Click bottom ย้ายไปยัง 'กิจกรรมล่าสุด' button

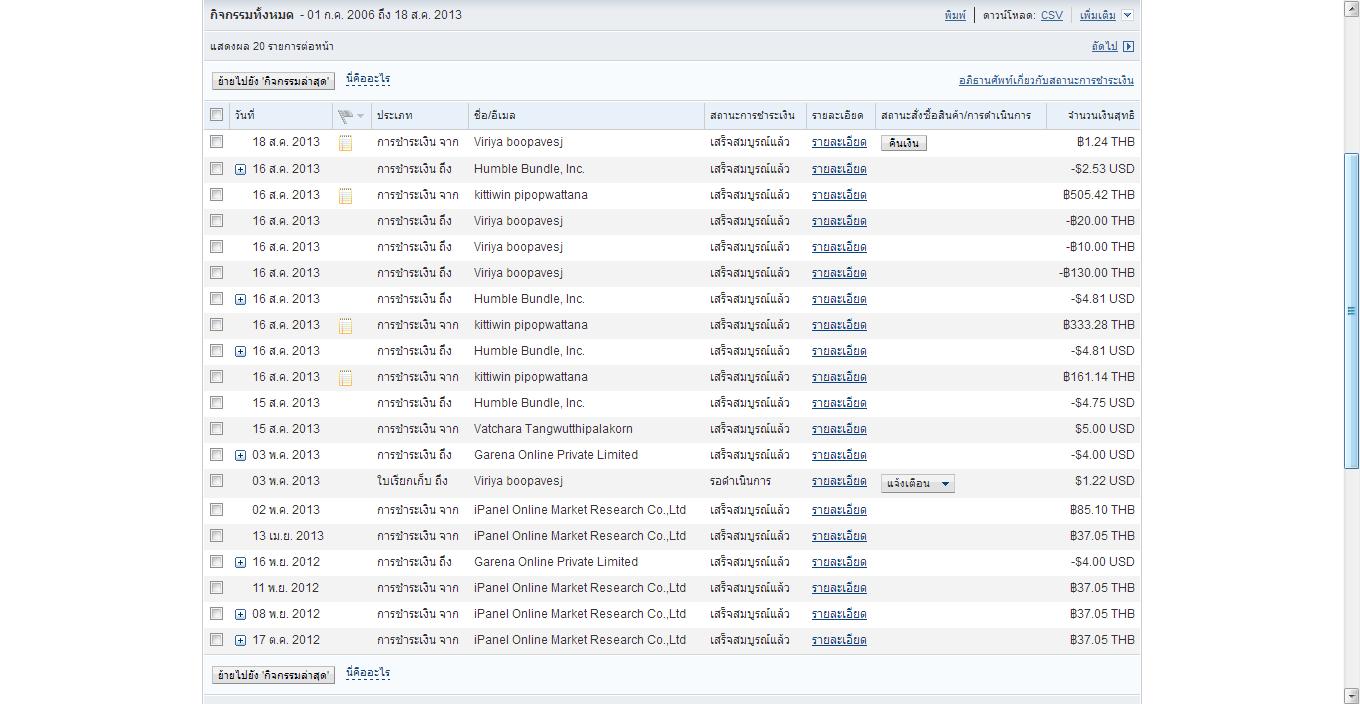pos(273,675)
